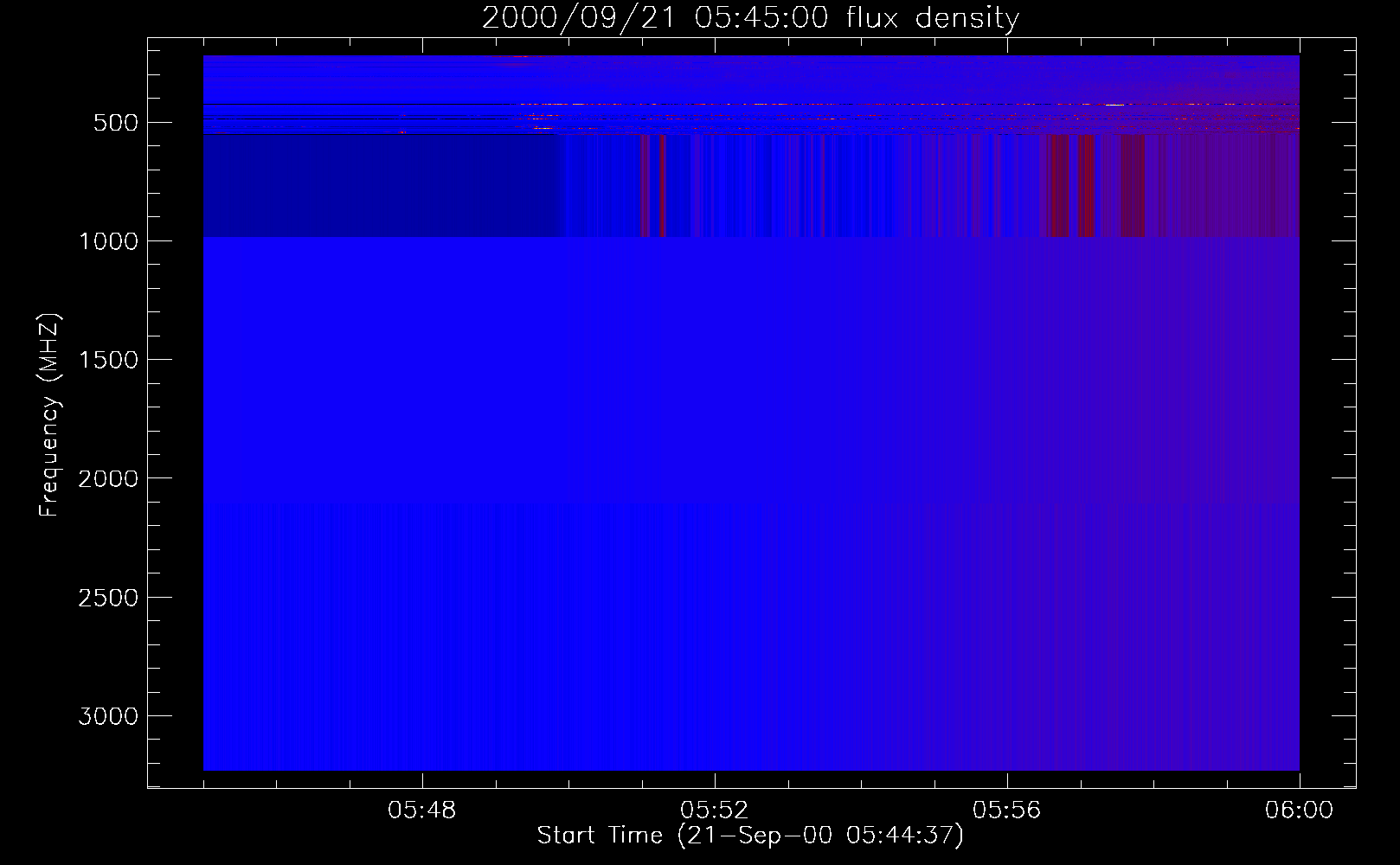The height and width of the screenshot is (865, 1400).
Task: Click the 05:52 time tick label
Action: (714, 811)
